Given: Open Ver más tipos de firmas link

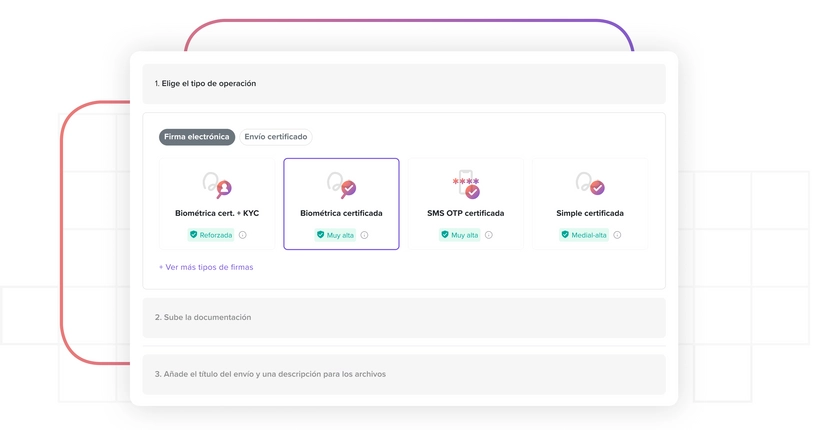Looking at the screenshot, I should [206, 267].
